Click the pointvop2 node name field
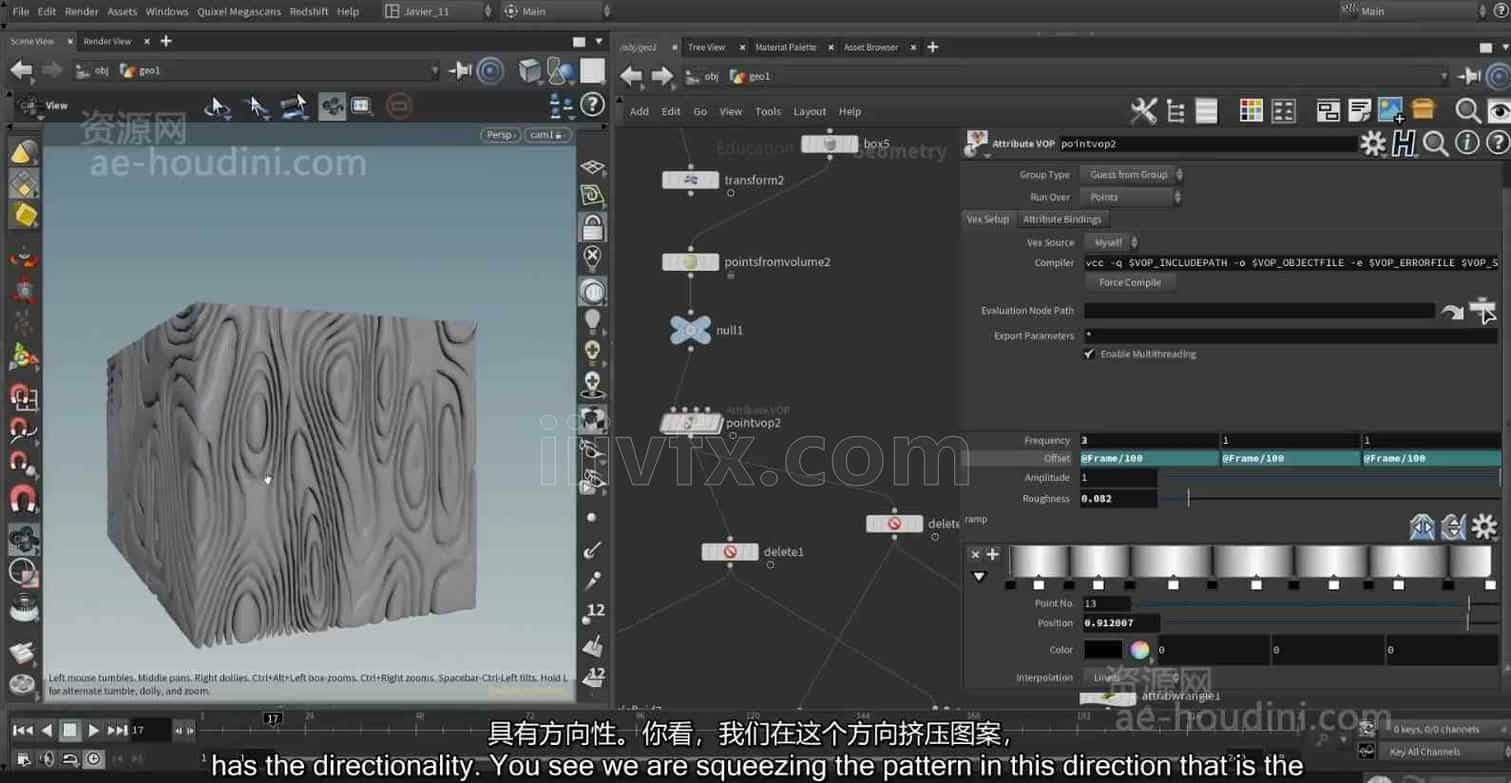The image size is (1511, 783). click(x=1206, y=144)
